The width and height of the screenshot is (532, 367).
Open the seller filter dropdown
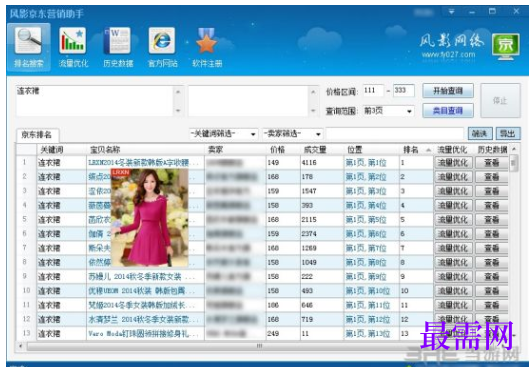[292, 134]
